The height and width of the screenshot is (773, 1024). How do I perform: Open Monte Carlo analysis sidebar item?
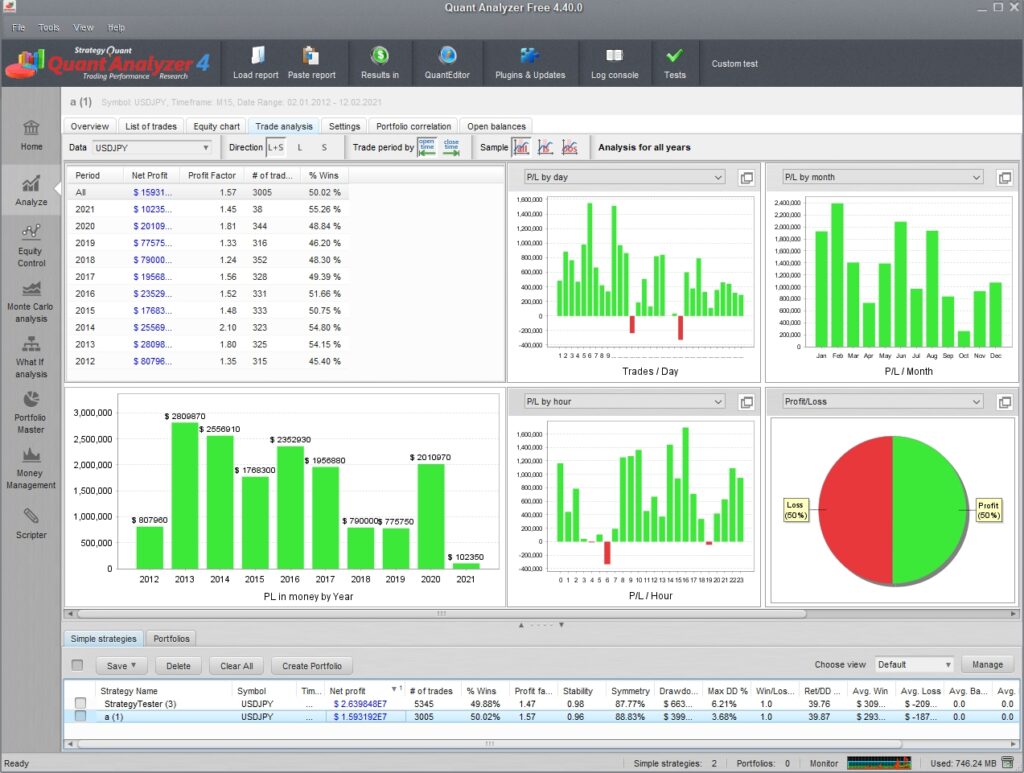tap(30, 302)
